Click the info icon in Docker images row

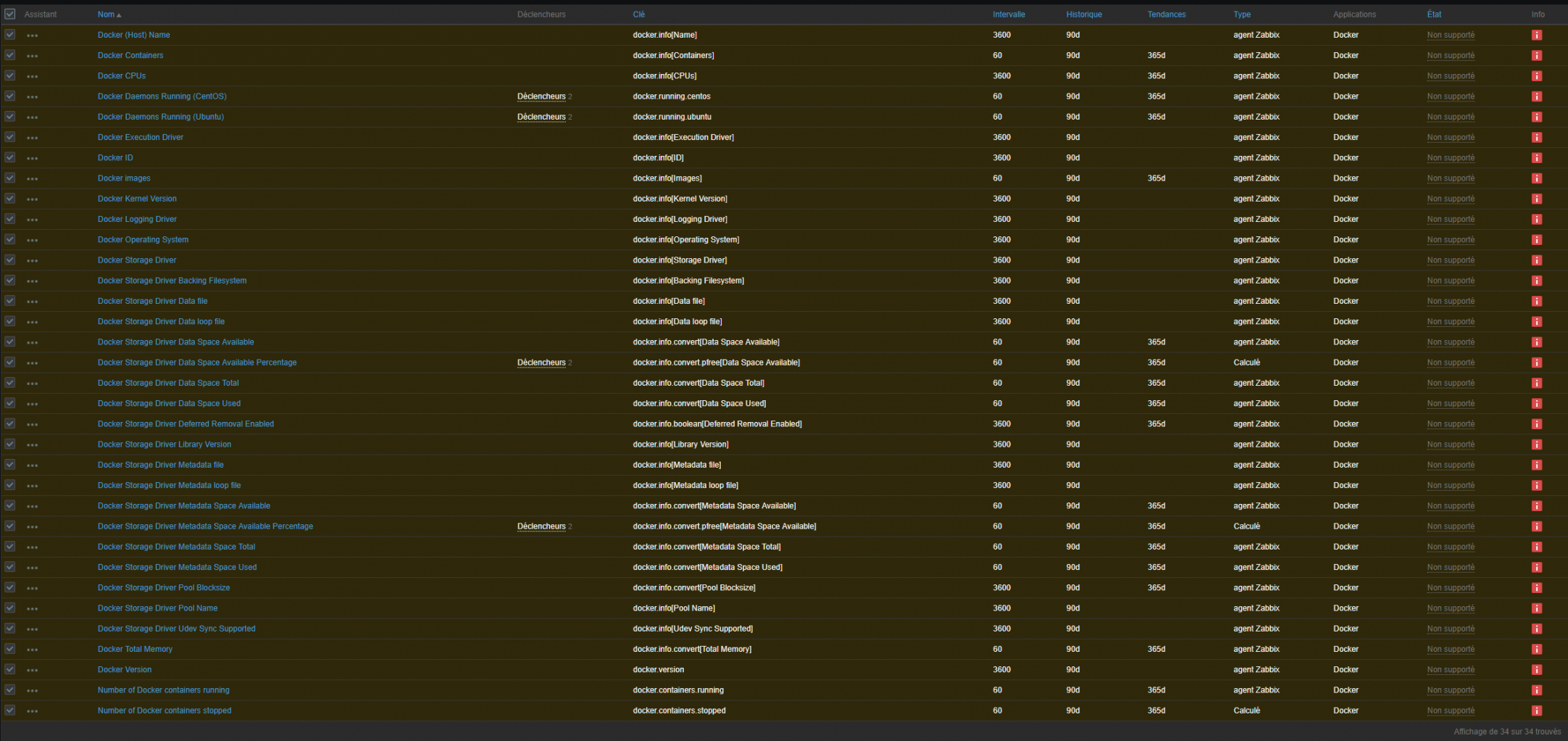coord(1536,178)
